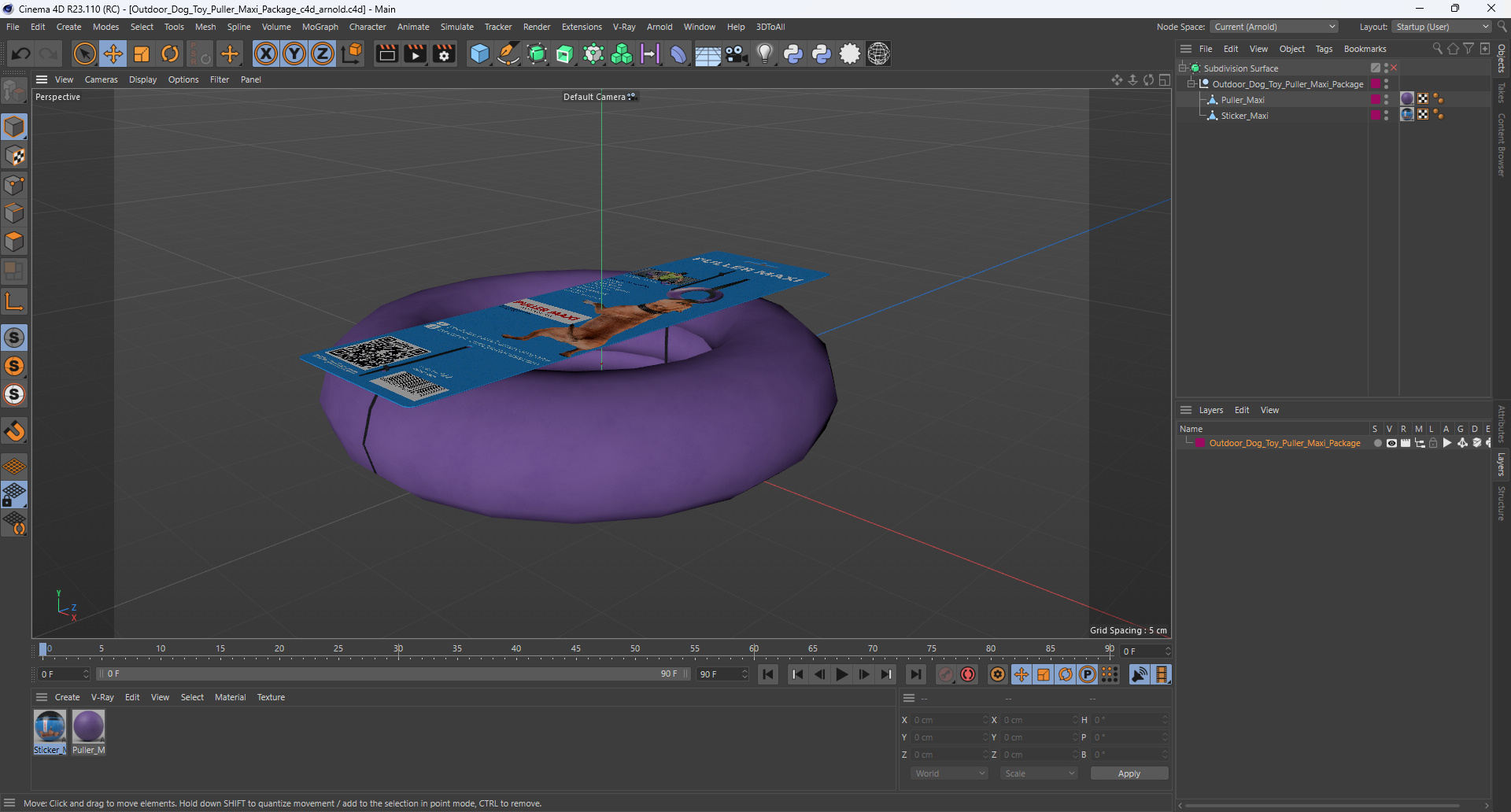This screenshot has width=1511, height=812.
Task: Enable Autokeying button
Action: click(x=968, y=674)
